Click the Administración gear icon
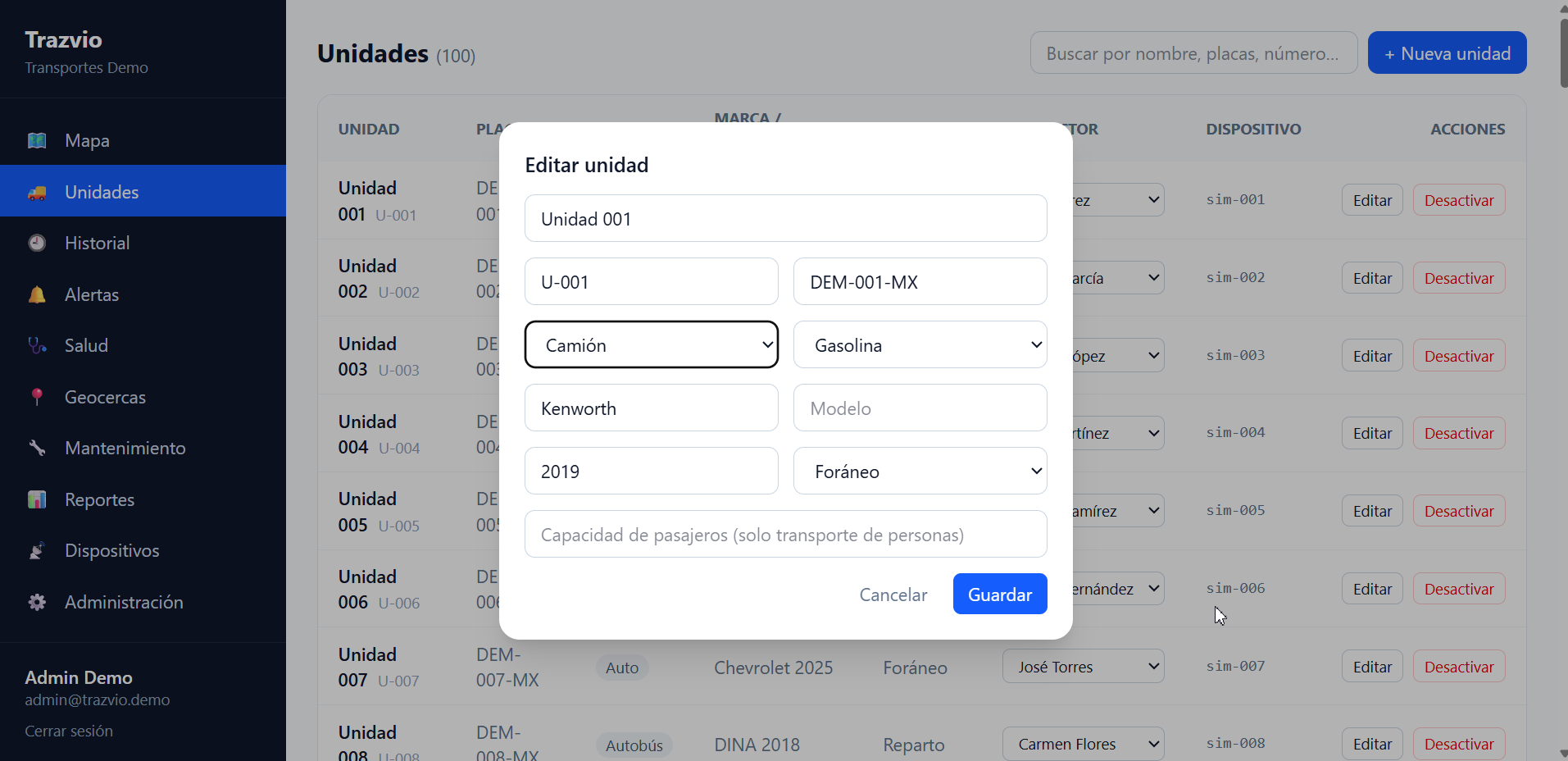1568x761 pixels. [x=37, y=602]
